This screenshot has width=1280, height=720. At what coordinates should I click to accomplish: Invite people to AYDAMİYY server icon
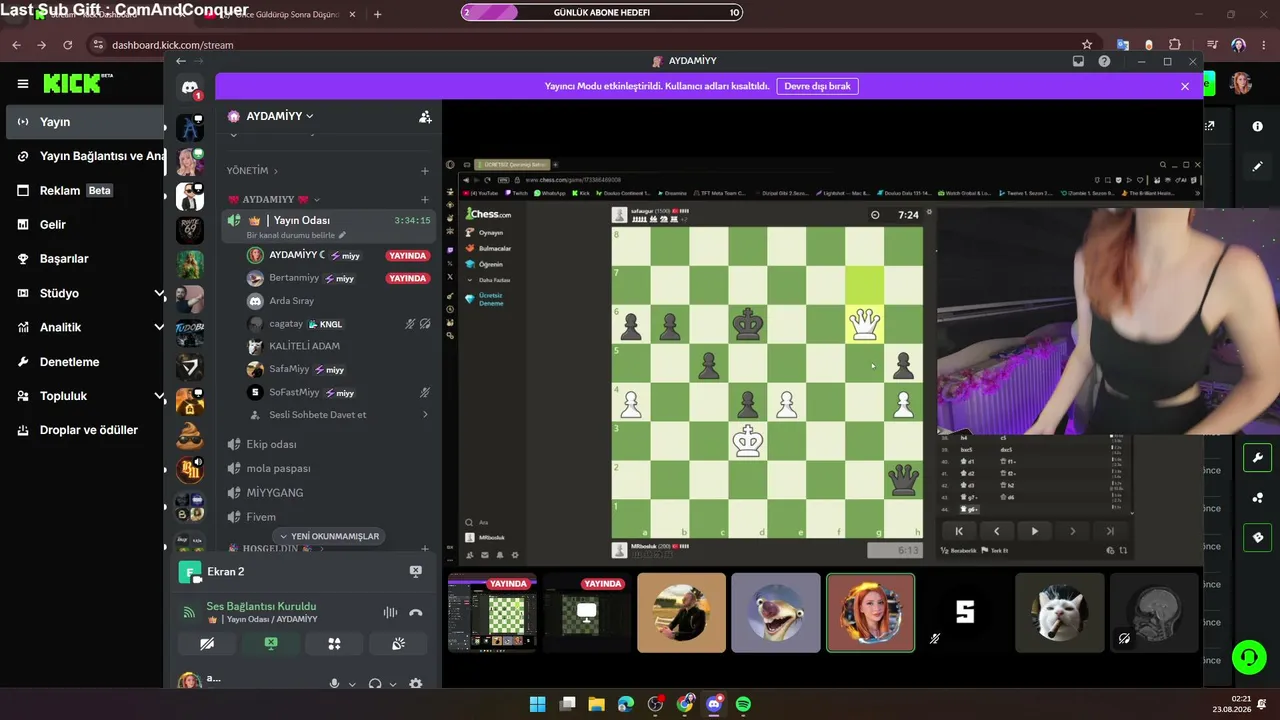[x=425, y=117]
